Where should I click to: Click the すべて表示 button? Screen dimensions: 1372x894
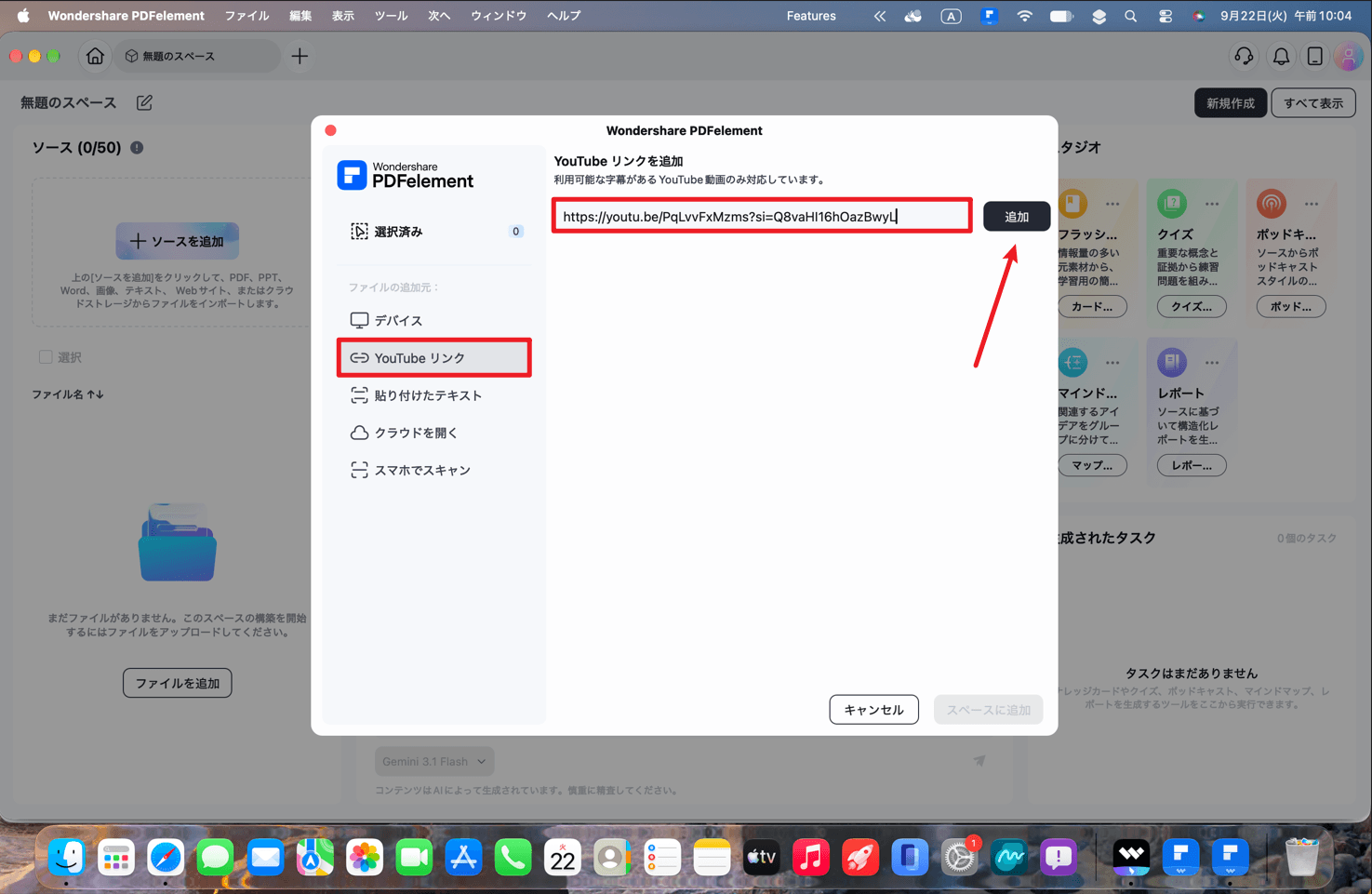[x=1313, y=103]
